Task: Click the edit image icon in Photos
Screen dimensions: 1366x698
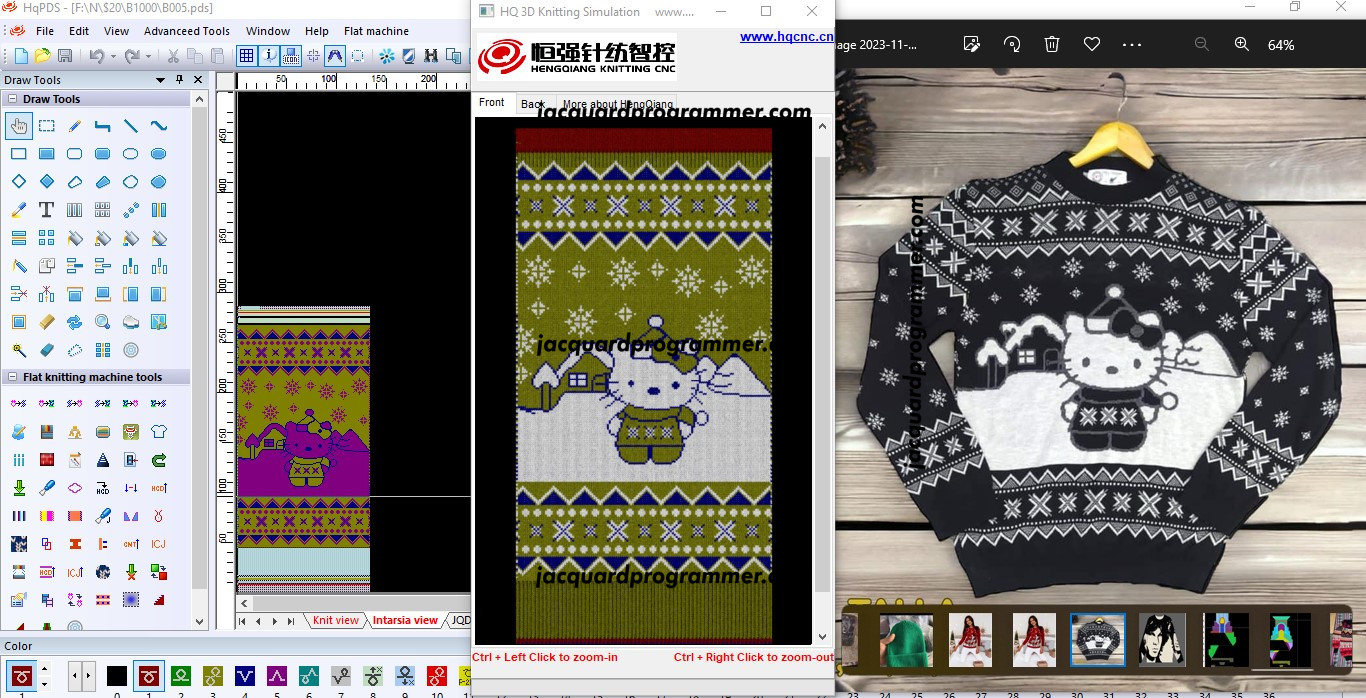Action: click(971, 44)
